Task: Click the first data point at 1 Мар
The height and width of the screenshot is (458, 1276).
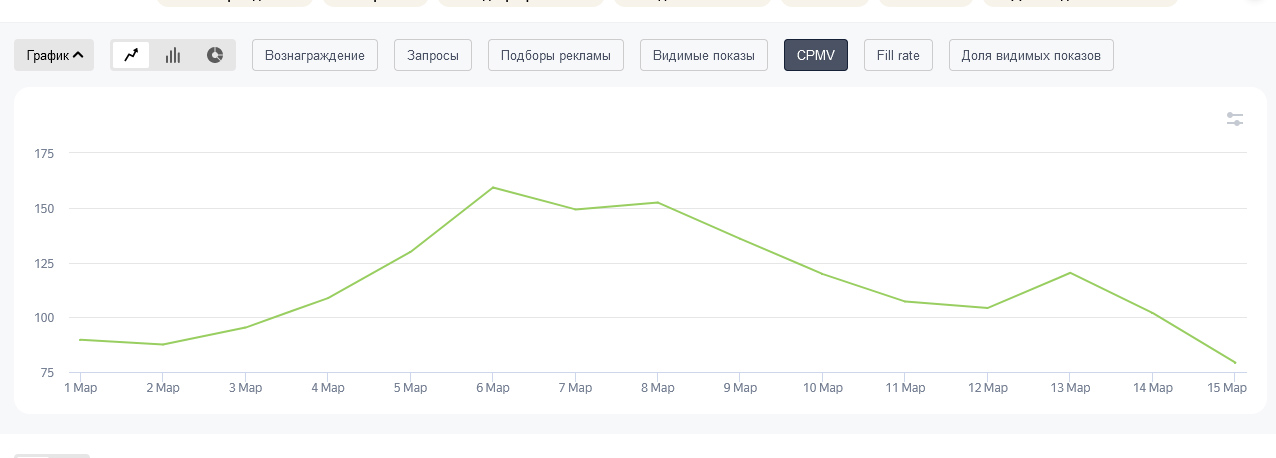Action: [80, 340]
